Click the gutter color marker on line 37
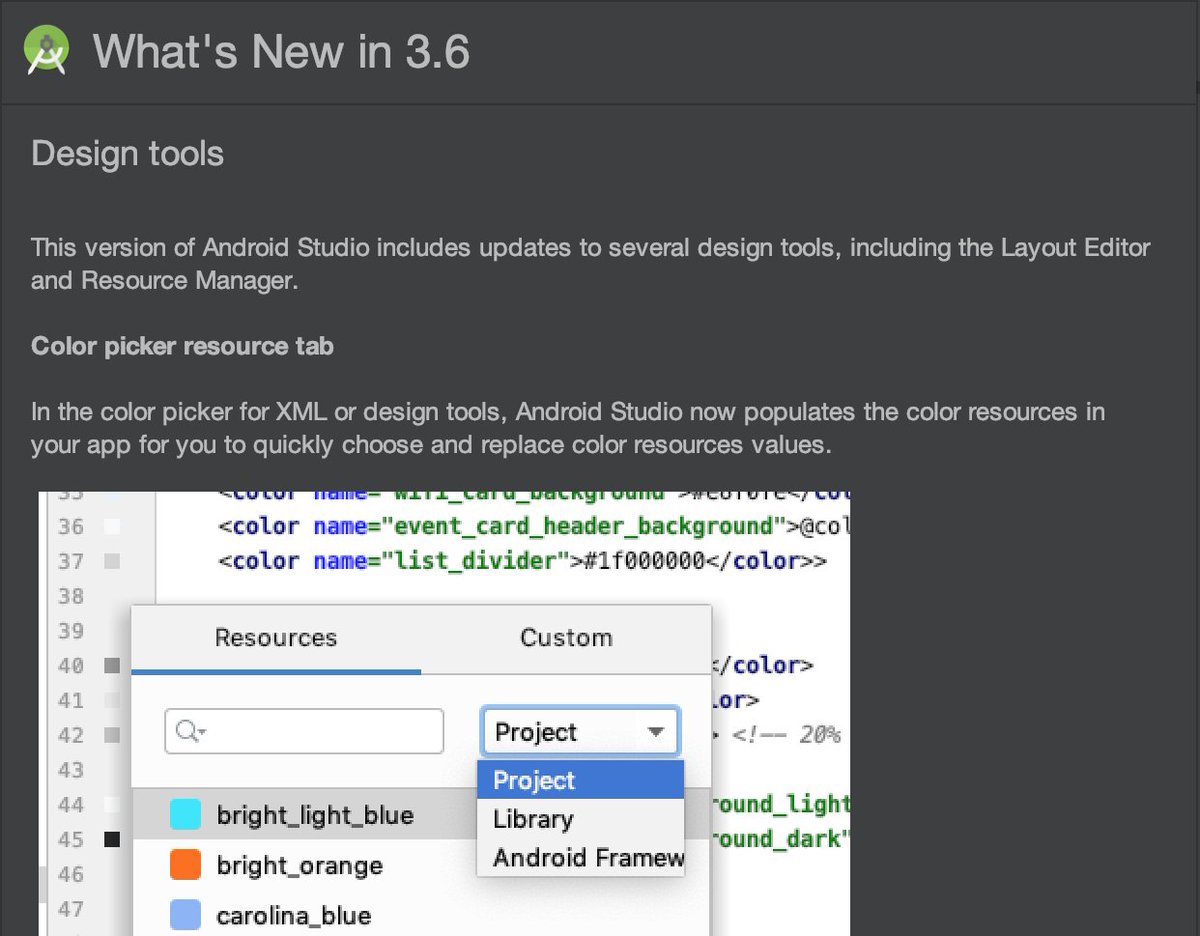 pos(112,561)
